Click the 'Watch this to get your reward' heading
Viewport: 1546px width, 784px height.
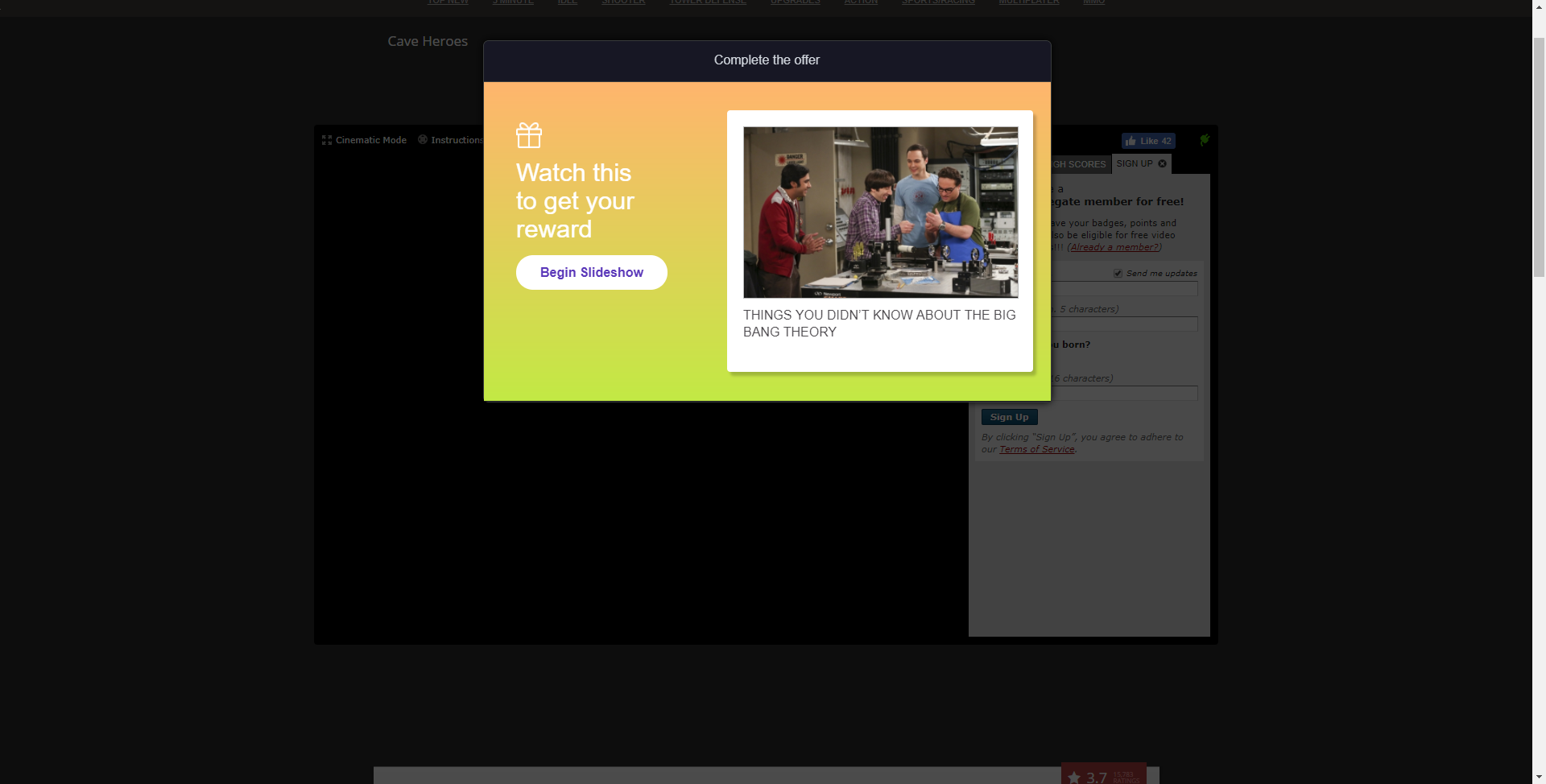(575, 201)
